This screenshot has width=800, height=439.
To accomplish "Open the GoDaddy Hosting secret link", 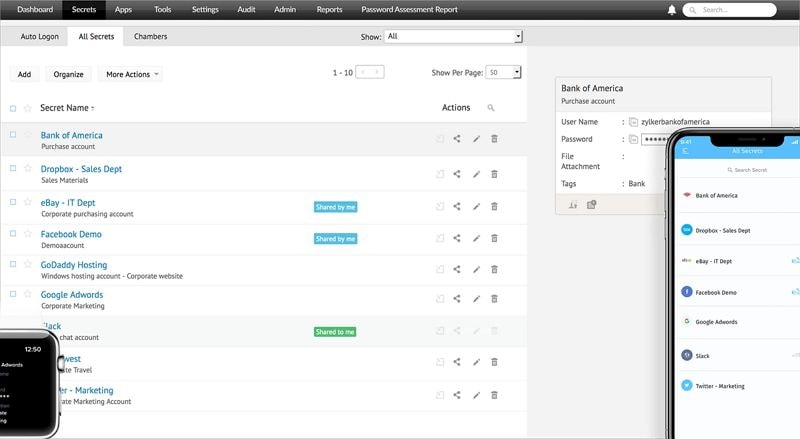I will (x=74, y=265).
